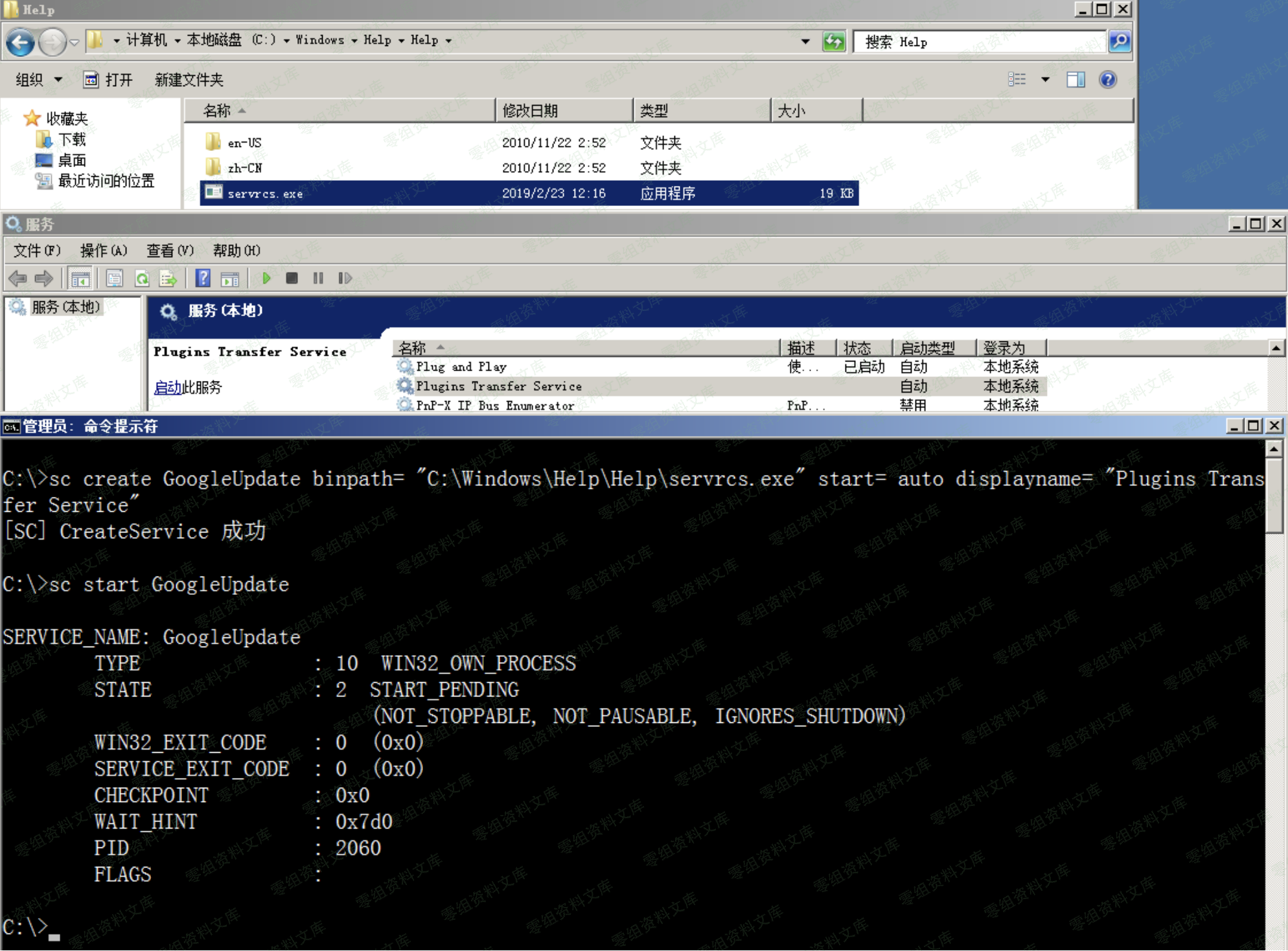Open the 查看(V) menu
1288x951 pixels.
tap(170, 251)
